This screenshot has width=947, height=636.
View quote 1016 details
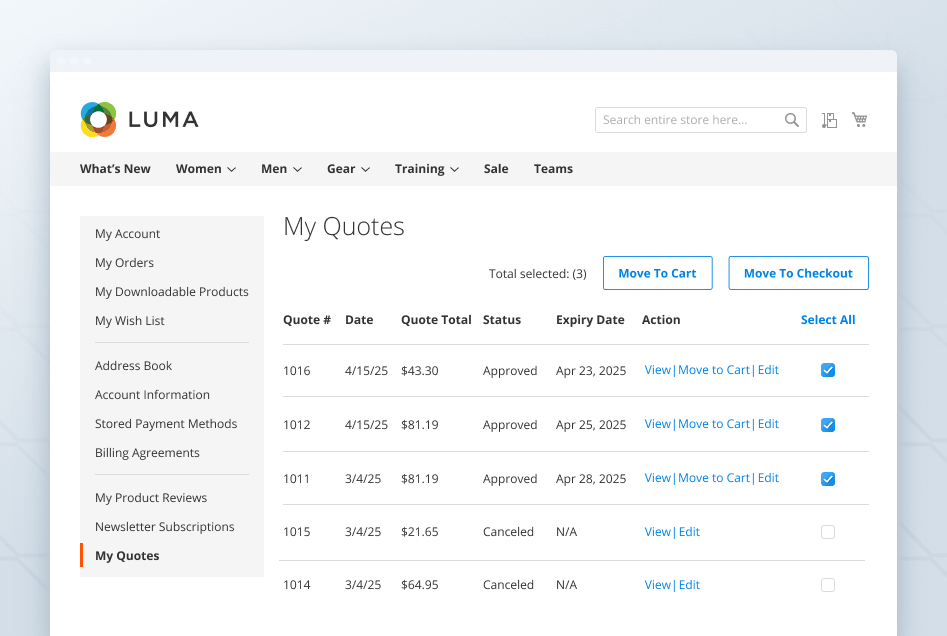(x=657, y=369)
